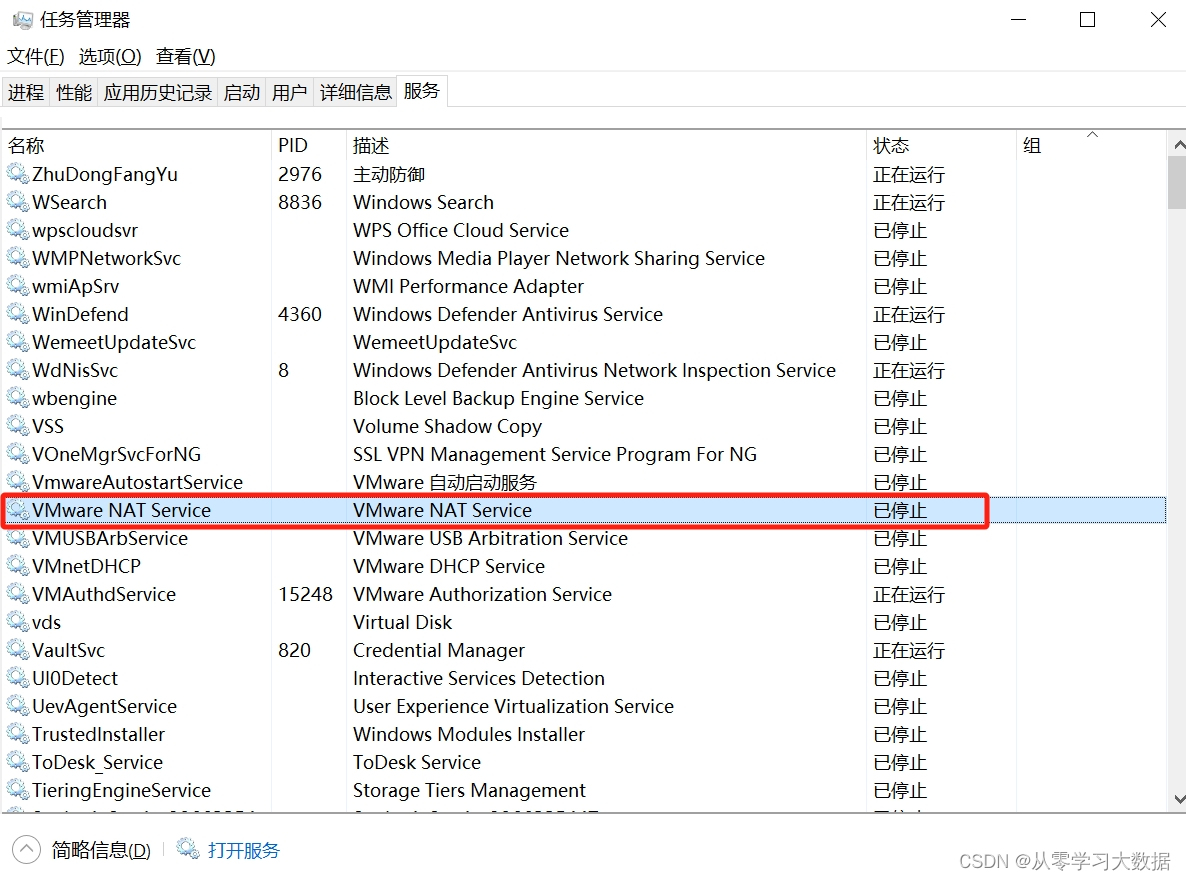
Task: Click the VMAuthdService gear icon
Action: tap(18, 594)
